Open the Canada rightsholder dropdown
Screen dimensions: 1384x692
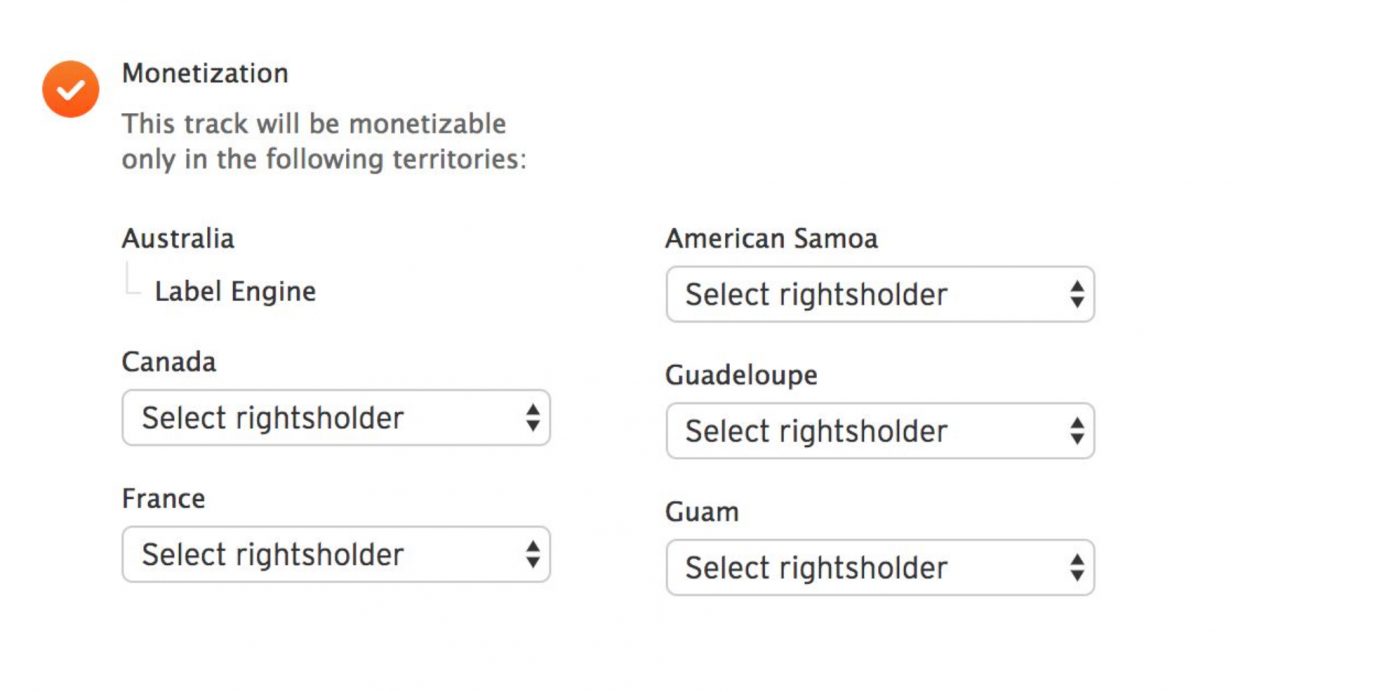(335, 418)
